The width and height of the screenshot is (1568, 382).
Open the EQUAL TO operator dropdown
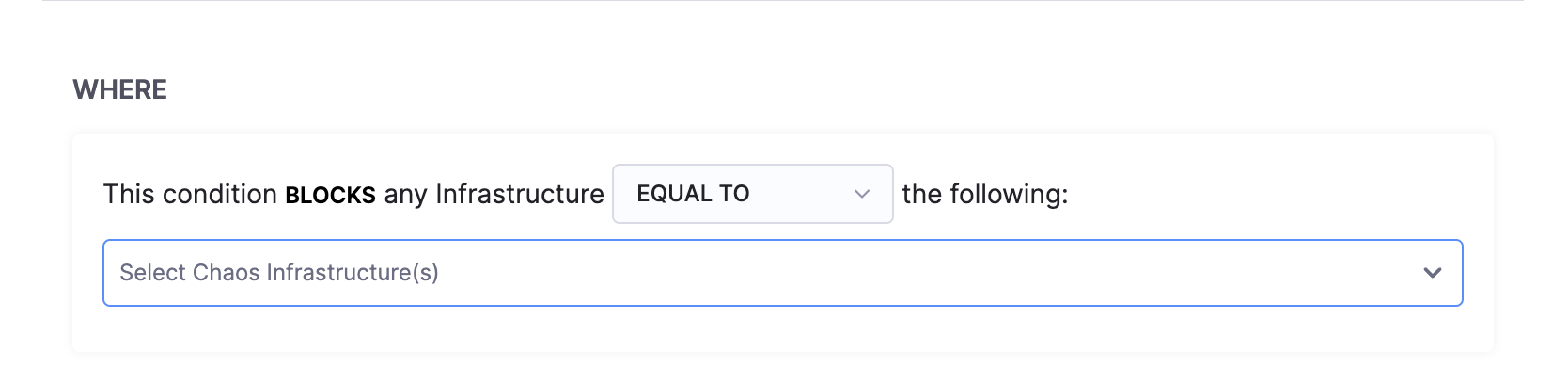pos(752,194)
